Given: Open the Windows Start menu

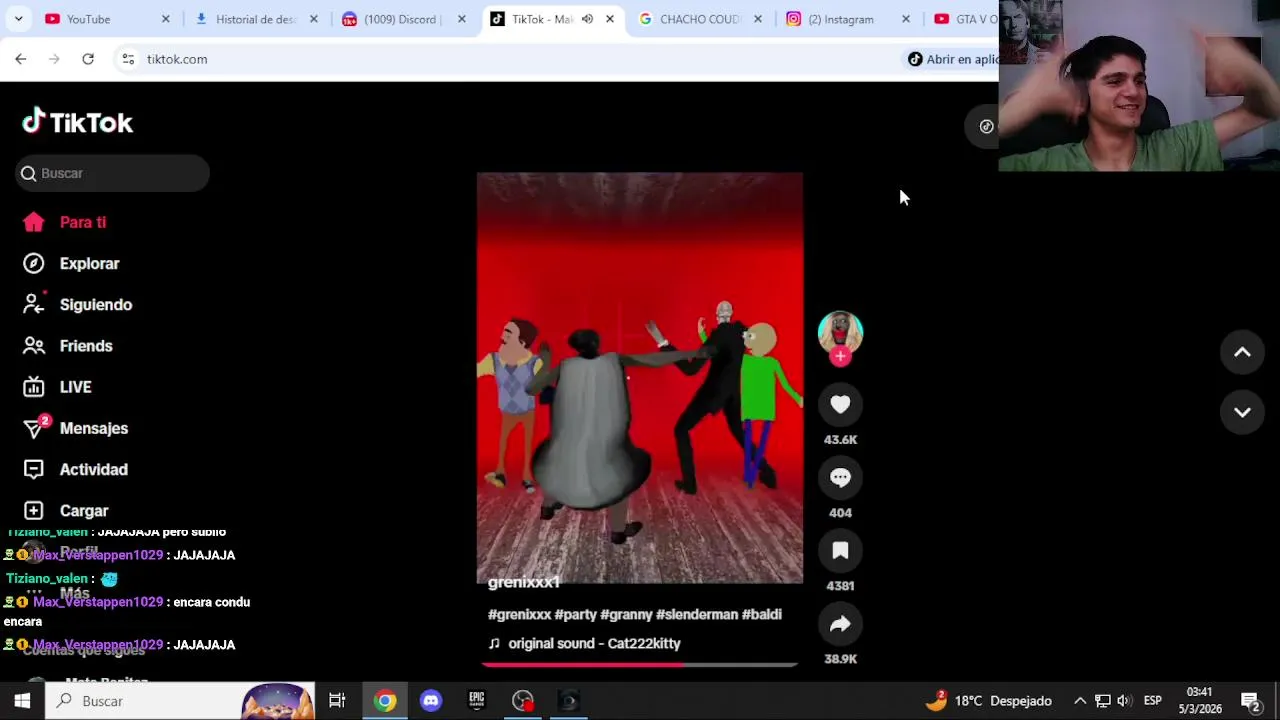Looking at the screenshot, I should pyautogui.click(x=22, y=701).
